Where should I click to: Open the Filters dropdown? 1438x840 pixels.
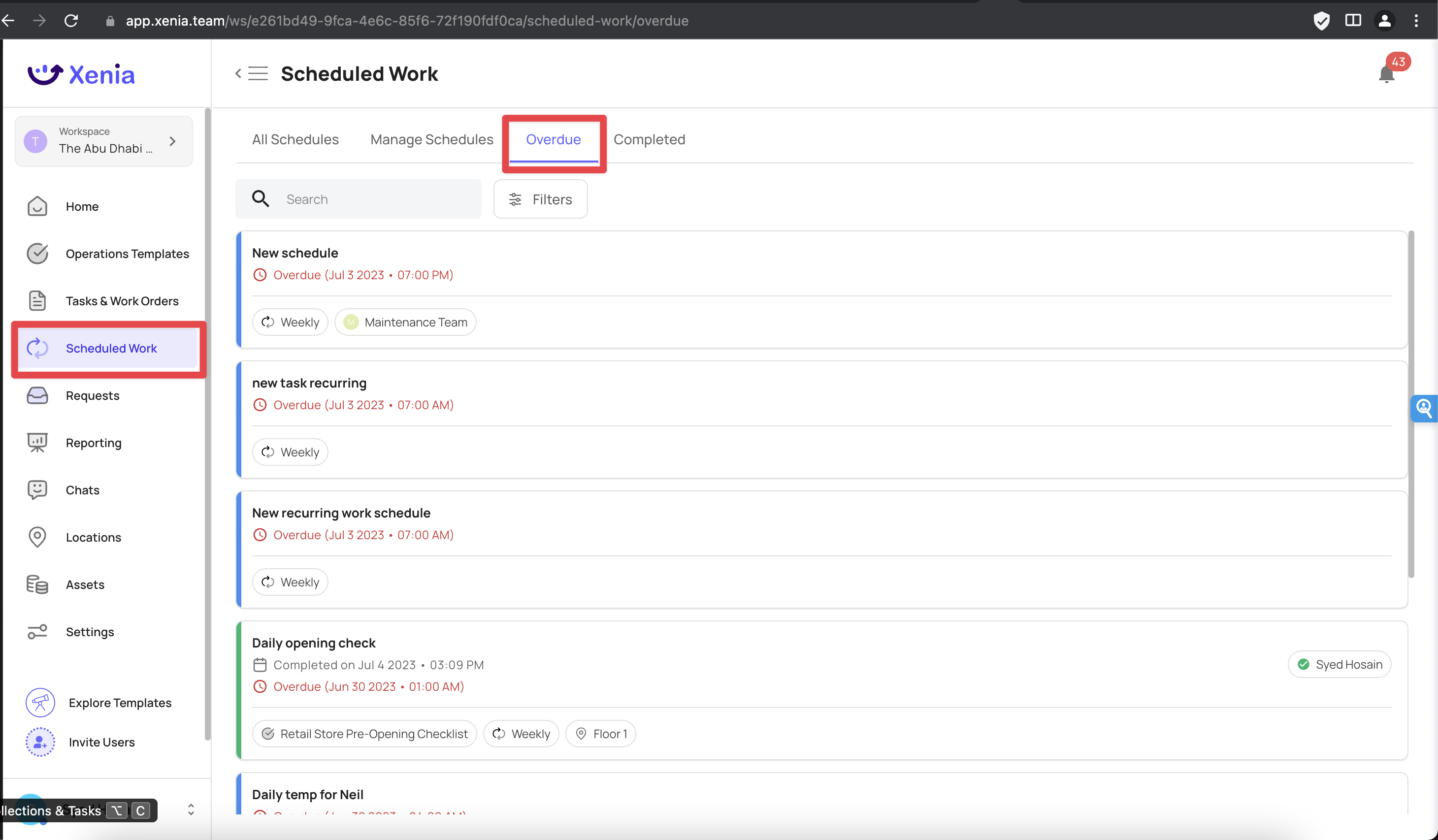(x=540, y=199)
